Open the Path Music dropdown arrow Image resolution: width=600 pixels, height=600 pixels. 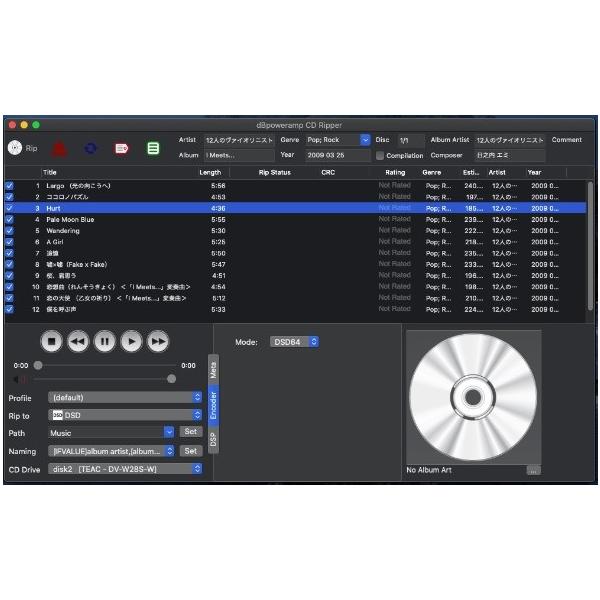[x=169, y=432]
